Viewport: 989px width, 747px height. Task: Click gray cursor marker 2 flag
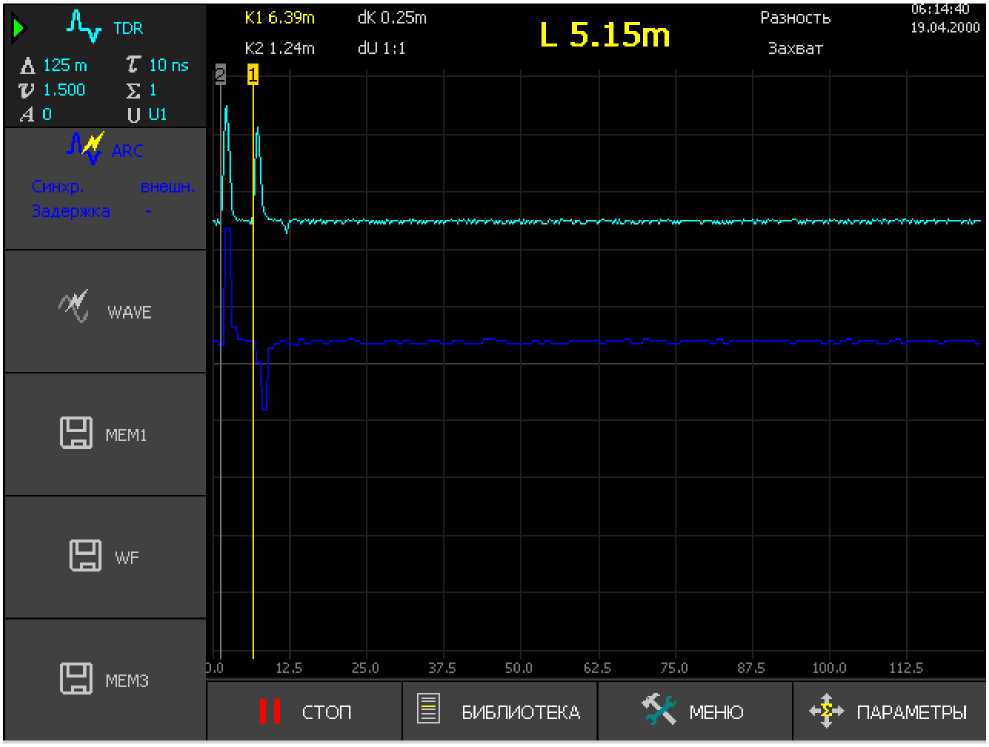point(219,74)
